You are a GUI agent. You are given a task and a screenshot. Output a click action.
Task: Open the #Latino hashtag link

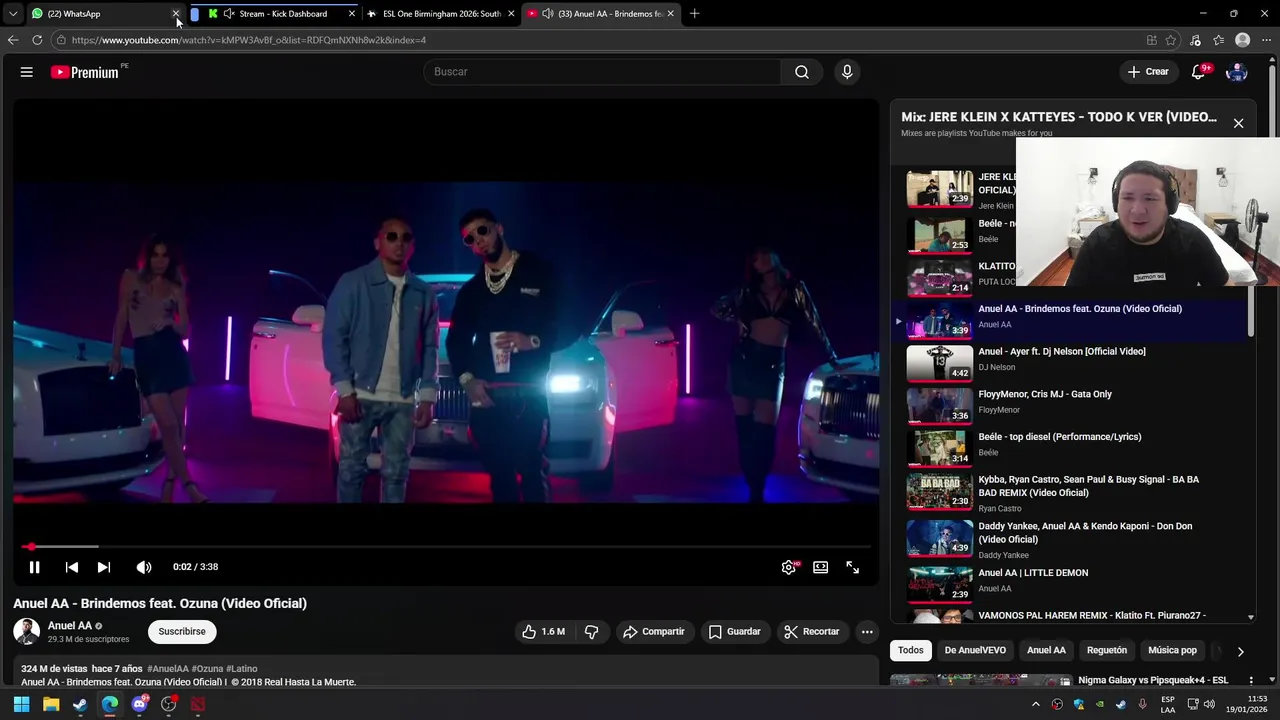(242, 668)
